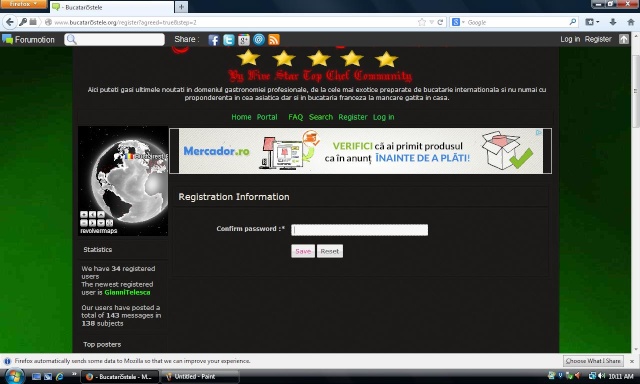Open the Portal navigation link
This screenshot has height=384, width=640.
(x=267, y=117)
